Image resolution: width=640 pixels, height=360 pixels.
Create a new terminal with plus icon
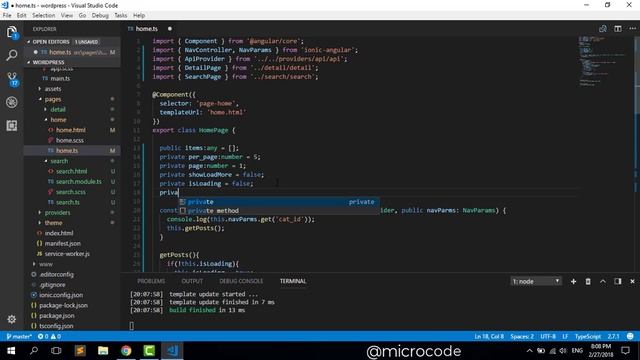coord(573,281)
